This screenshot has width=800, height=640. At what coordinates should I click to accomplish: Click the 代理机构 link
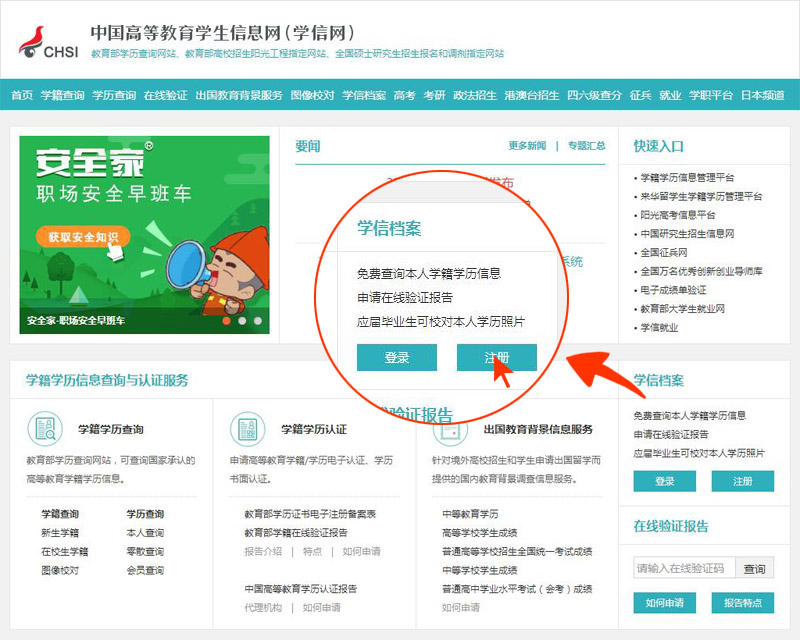(x=263, y=608)
